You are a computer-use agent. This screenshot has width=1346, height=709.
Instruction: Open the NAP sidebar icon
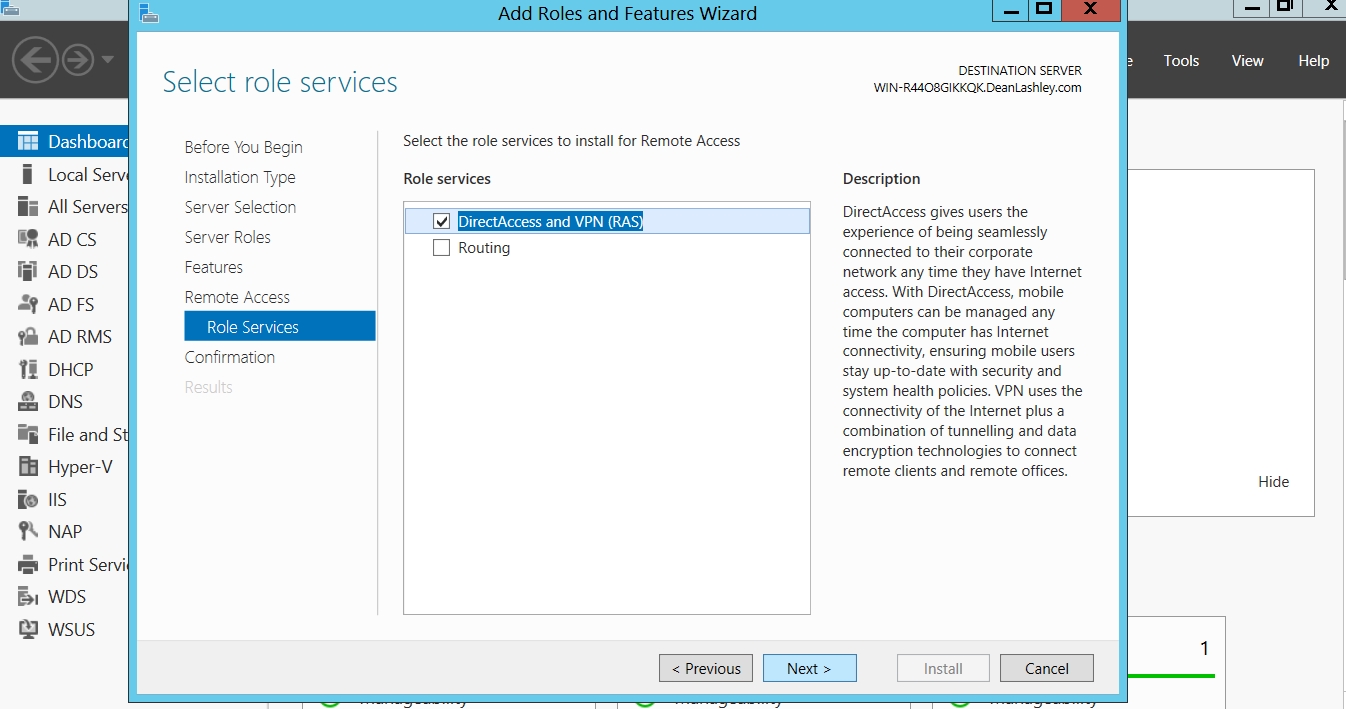pyautogui.click(x=28, y=531)
